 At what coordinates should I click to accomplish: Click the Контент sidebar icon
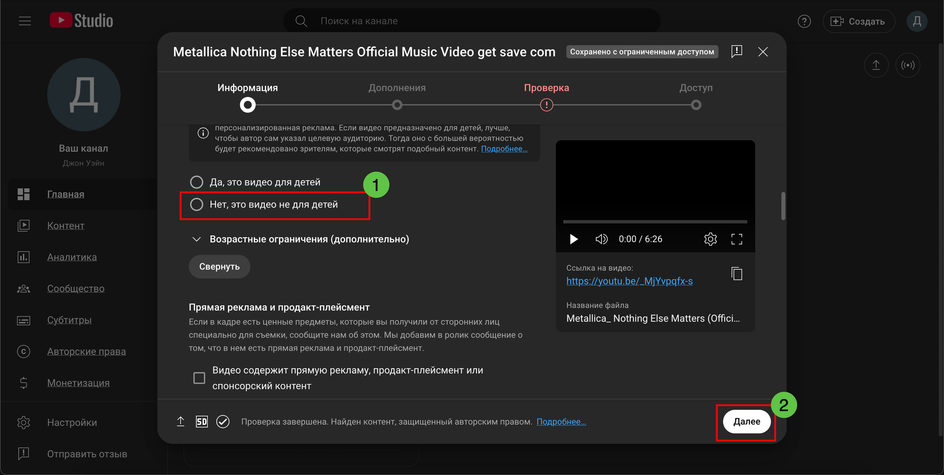coord(23,225)
